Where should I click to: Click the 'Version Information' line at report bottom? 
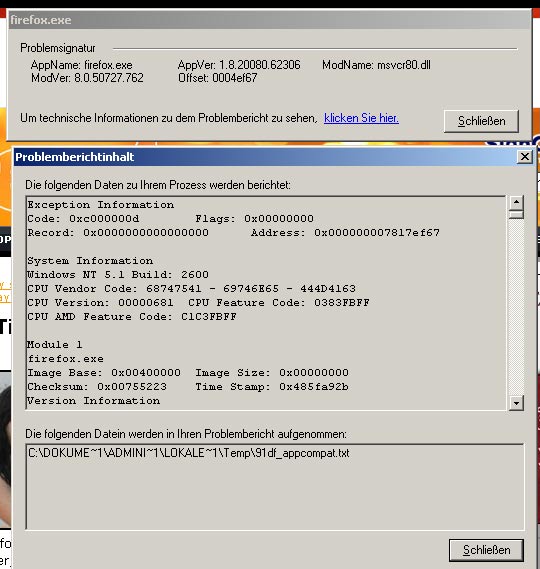(94, 401)
